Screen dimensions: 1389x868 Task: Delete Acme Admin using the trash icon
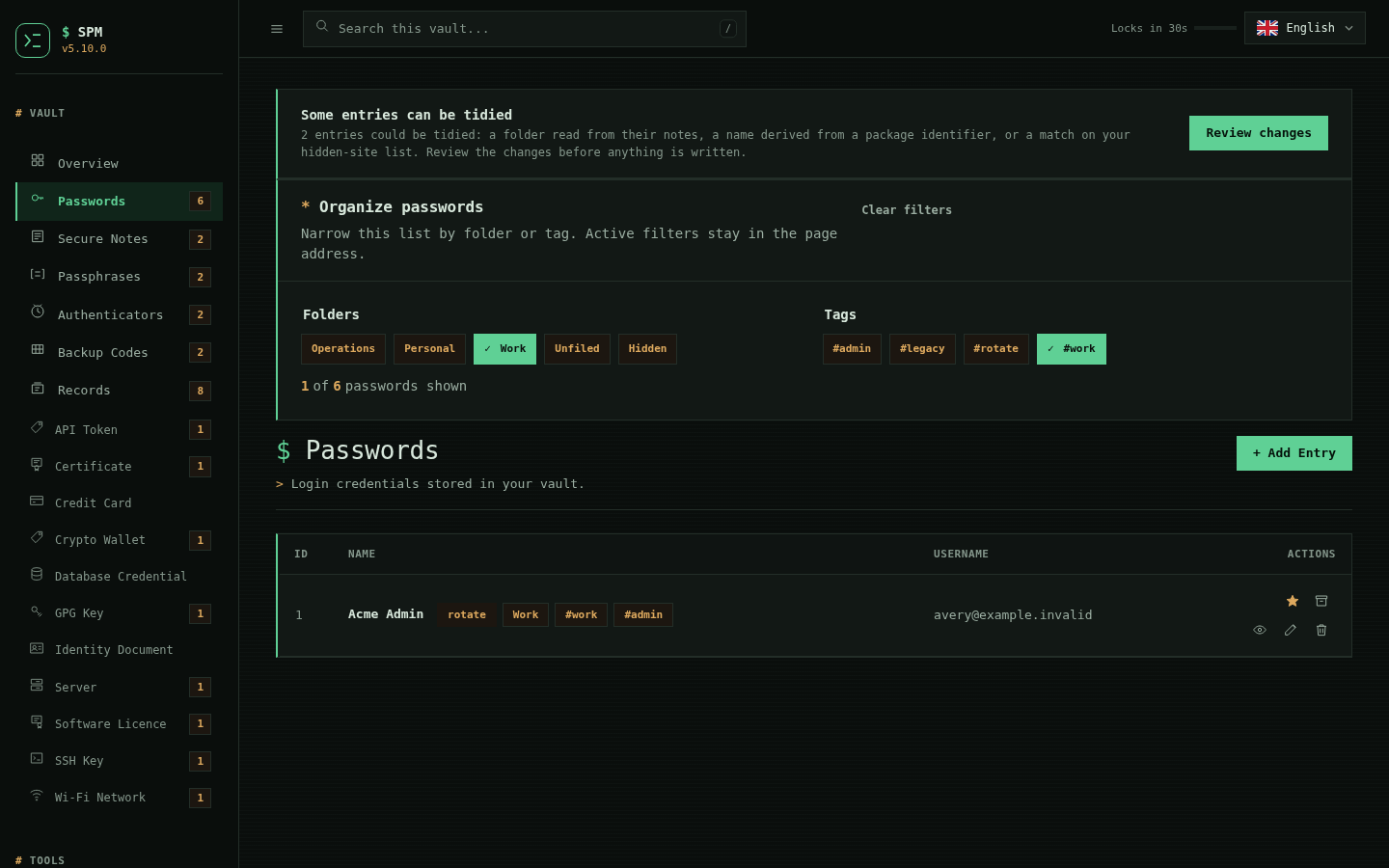(1321, 630)
